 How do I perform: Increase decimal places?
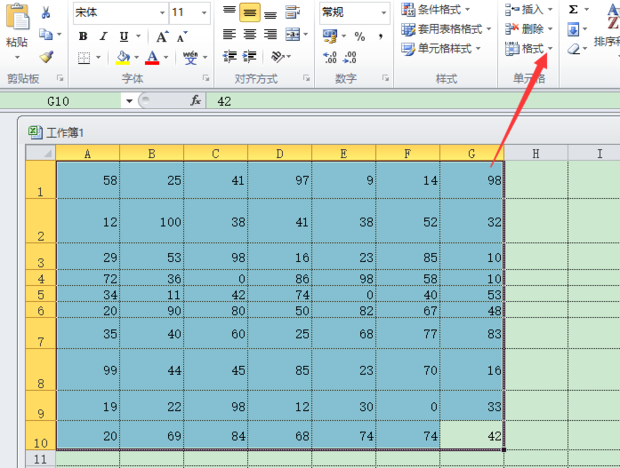(330, 58)
